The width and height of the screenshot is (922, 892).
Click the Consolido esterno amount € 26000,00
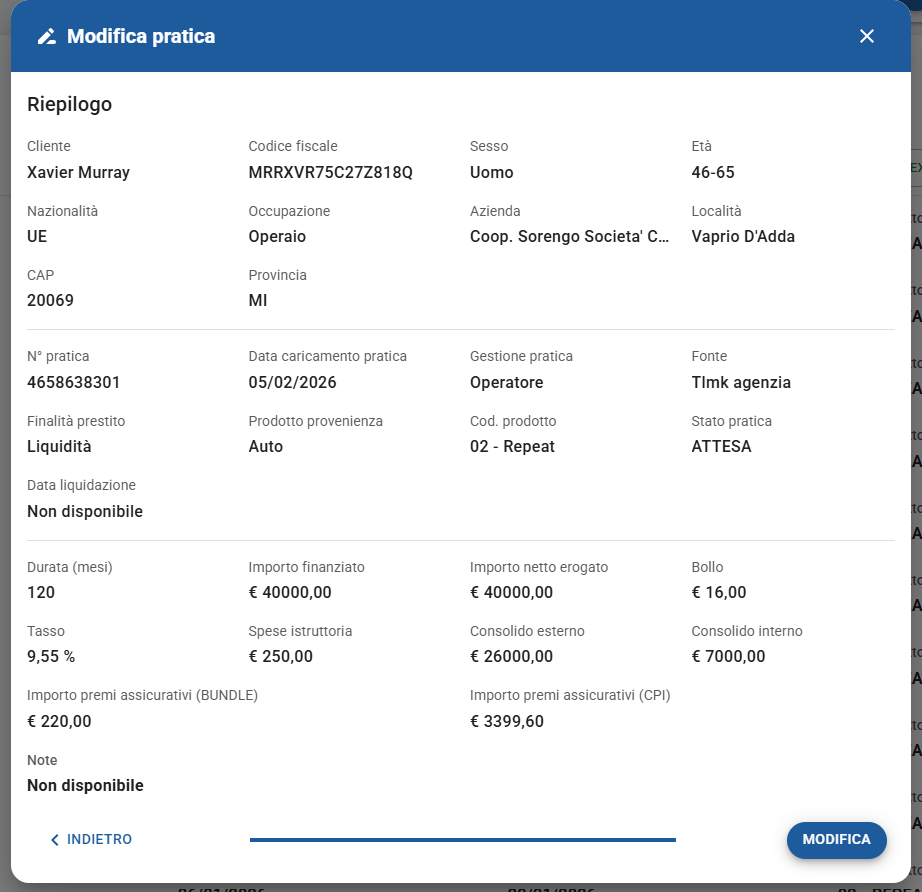point(511,657)
